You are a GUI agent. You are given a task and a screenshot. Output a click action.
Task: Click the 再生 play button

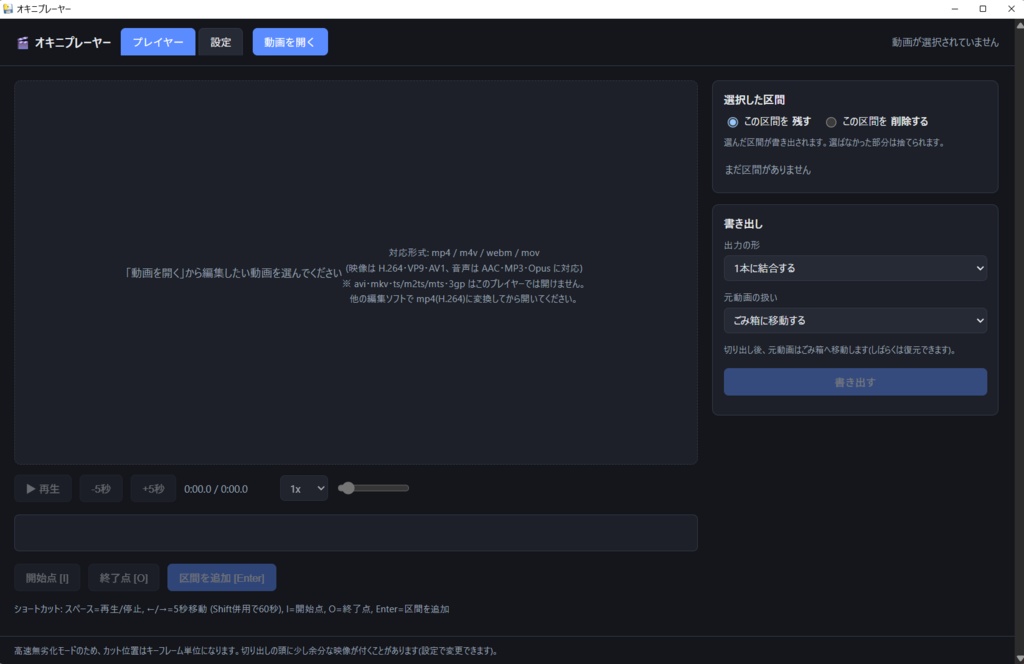pos(43,488)
